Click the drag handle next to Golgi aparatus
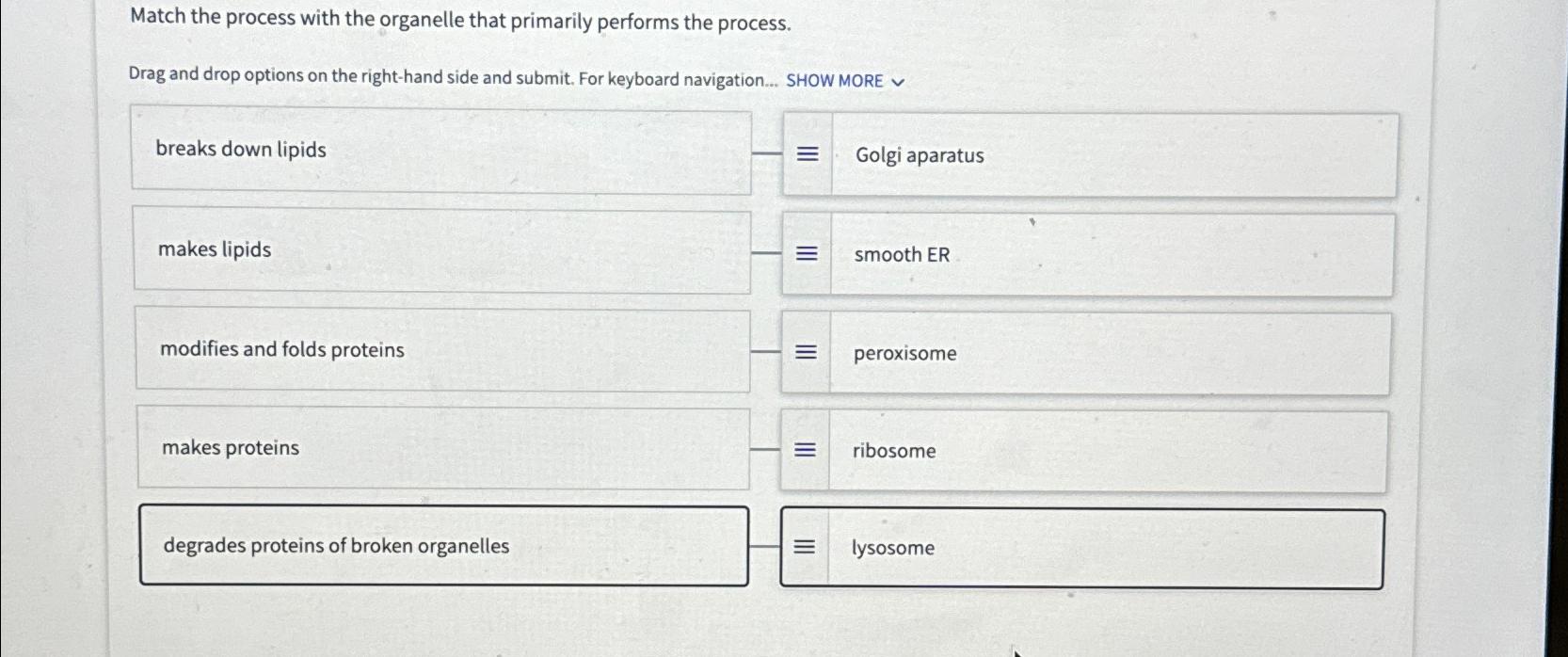 tap(807, 152)
